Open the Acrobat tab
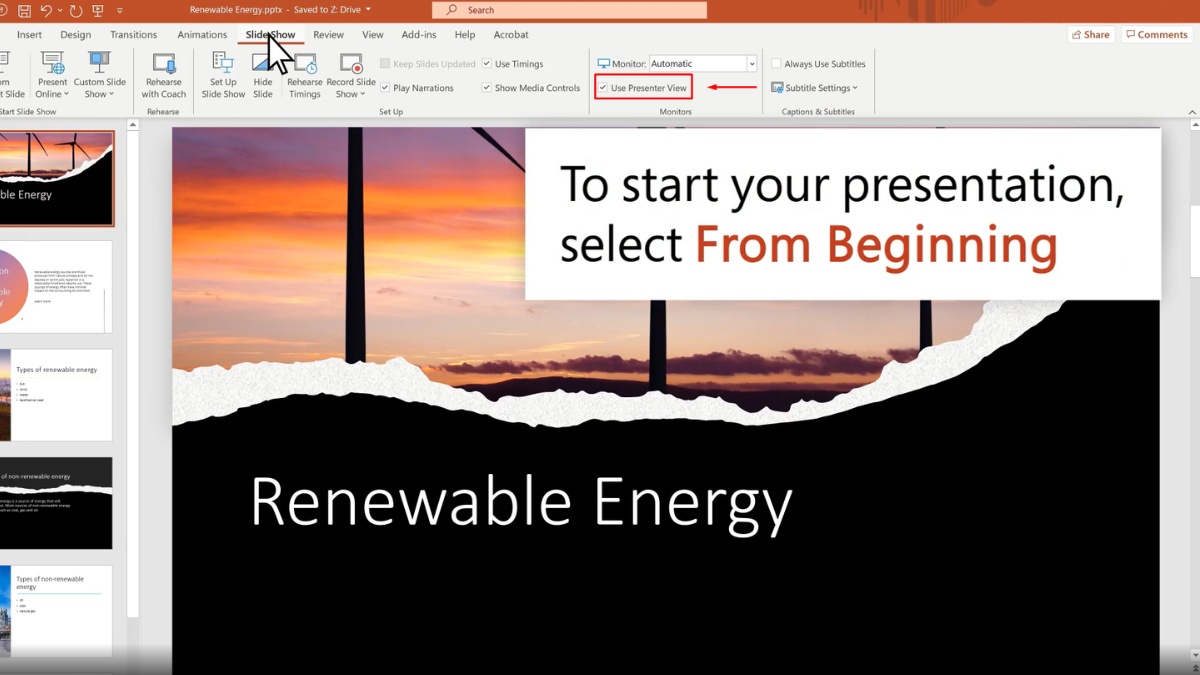This screenshot has height=675, width=1200. coord(511,34)
